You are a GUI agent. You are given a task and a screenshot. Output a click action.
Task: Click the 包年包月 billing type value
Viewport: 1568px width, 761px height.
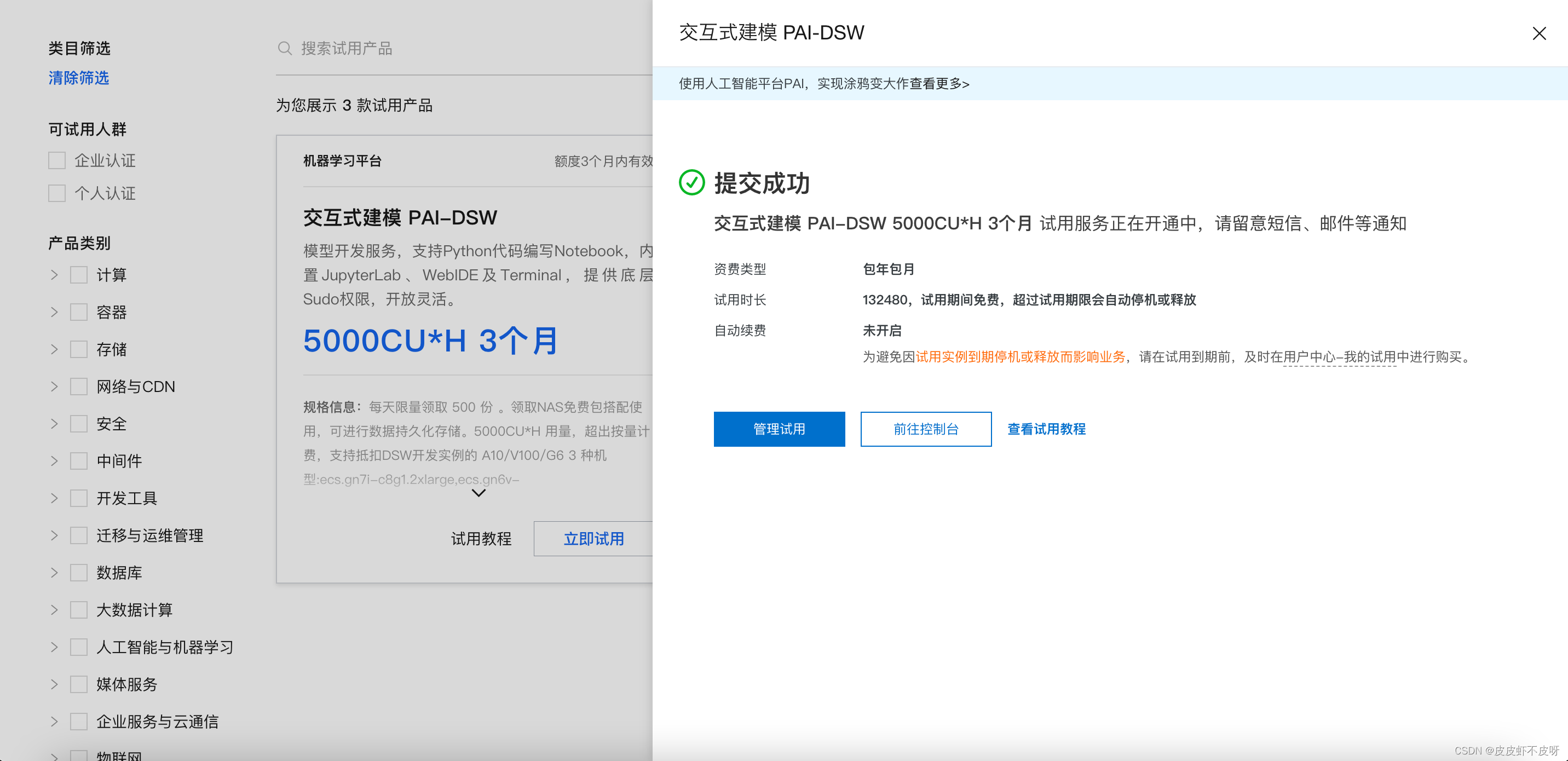pos(889,269)
